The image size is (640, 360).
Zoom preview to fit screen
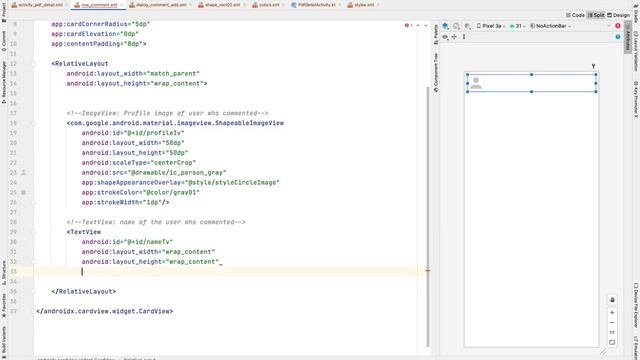612,342
